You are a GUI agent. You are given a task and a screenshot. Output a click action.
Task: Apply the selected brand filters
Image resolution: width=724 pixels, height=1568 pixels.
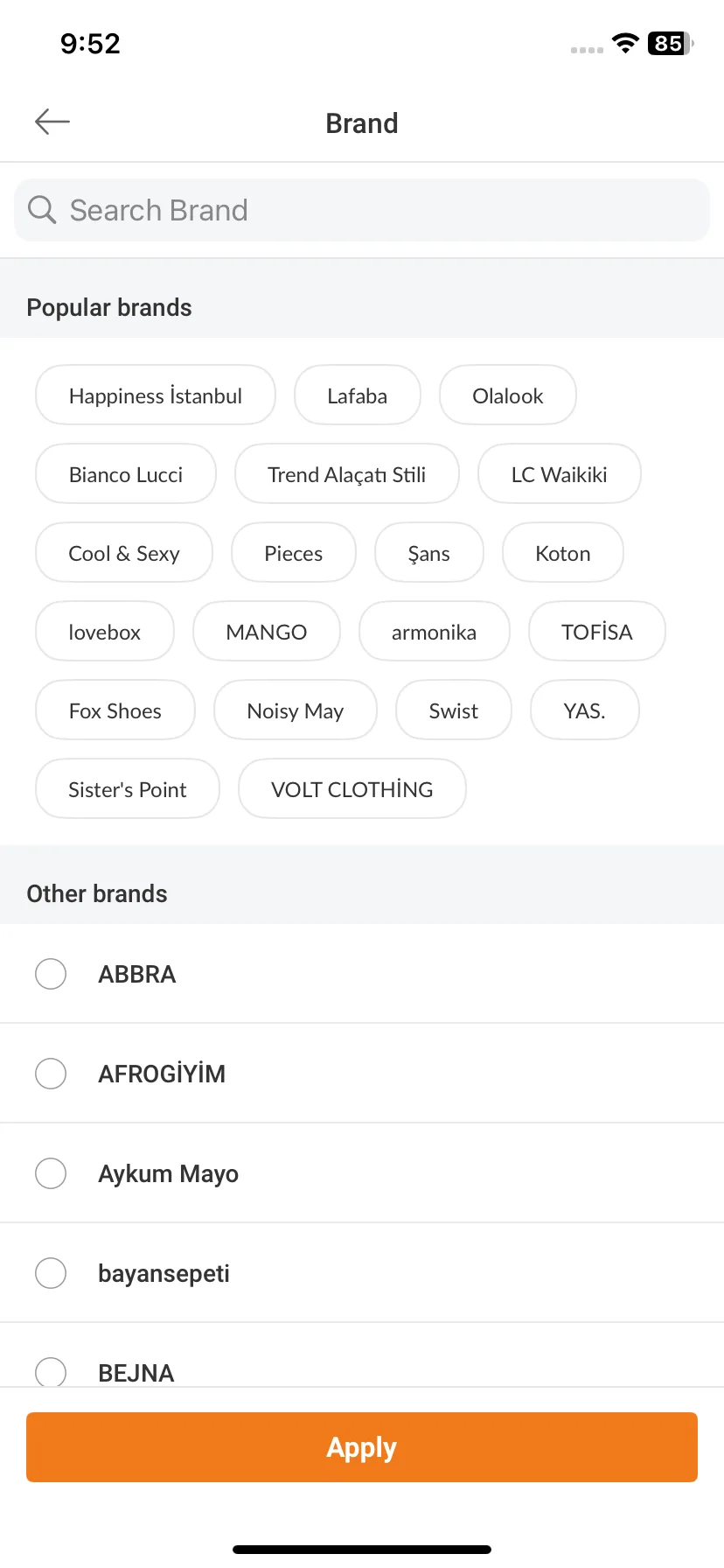[362, 1447]
